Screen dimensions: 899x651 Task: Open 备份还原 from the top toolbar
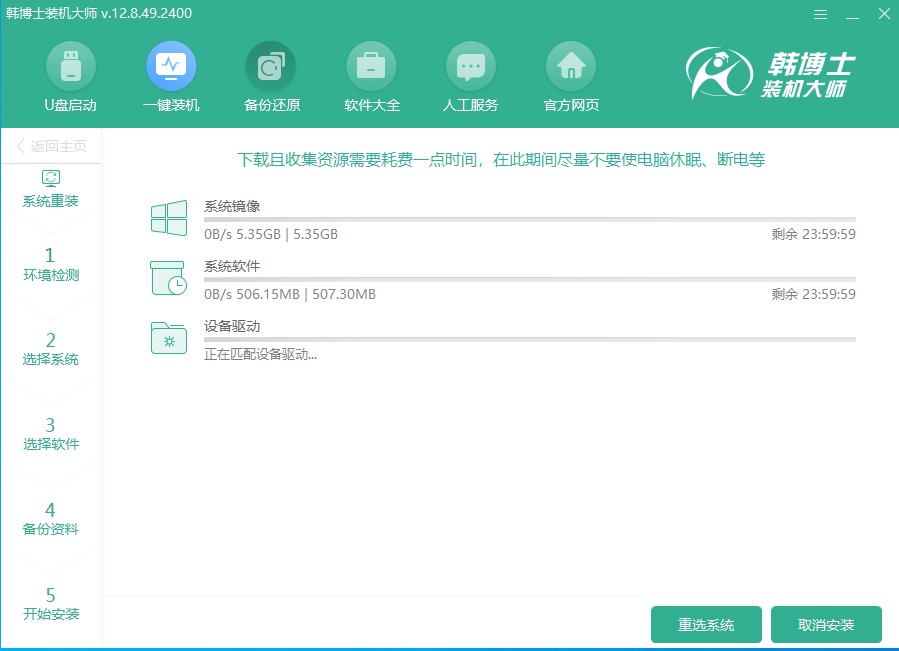[x=271, y=75]
